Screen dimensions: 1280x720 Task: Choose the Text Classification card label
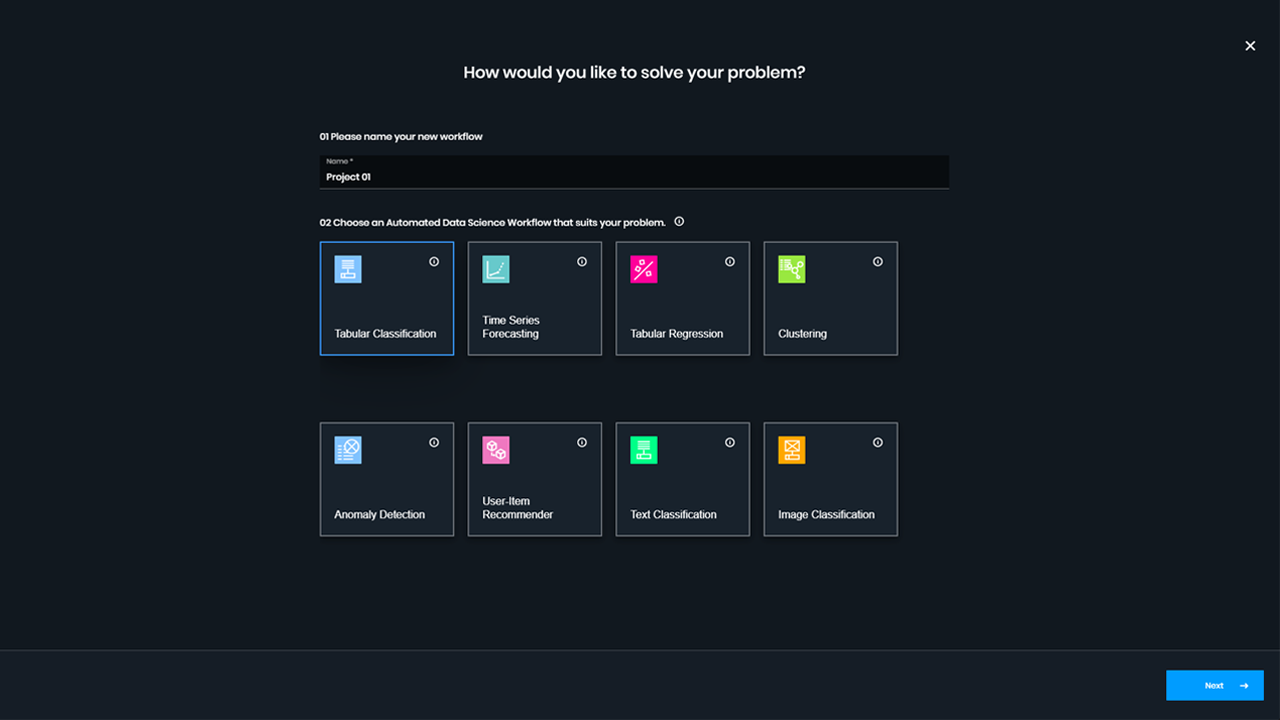(x=673, y=515)
